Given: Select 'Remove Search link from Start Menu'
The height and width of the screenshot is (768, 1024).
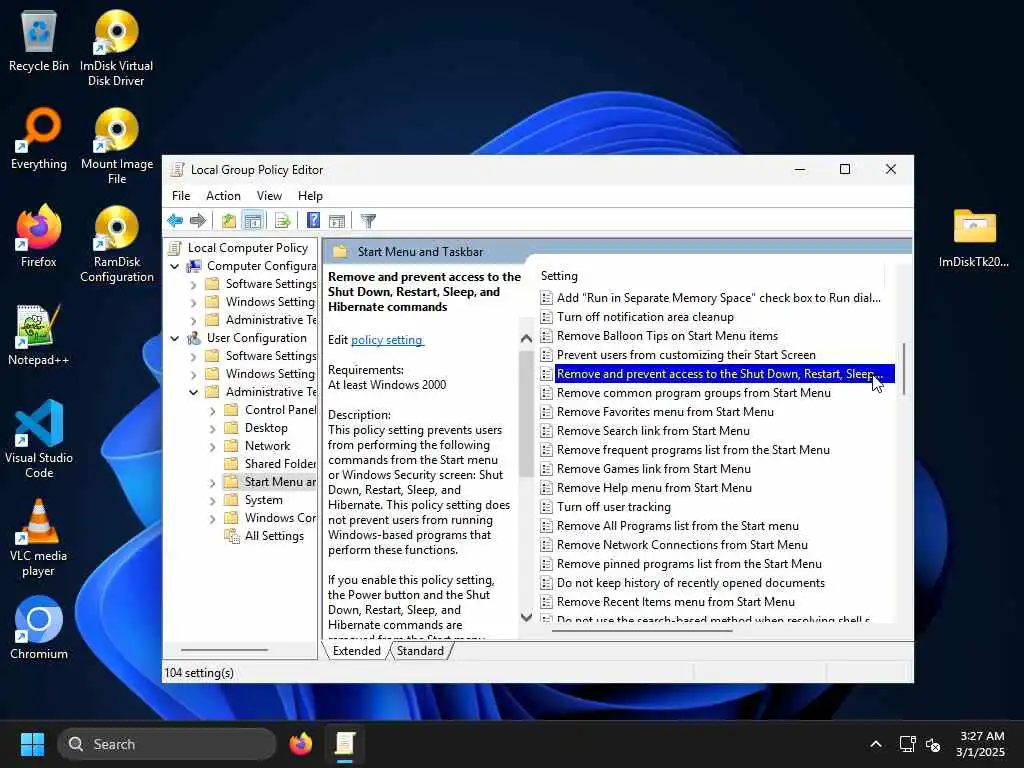Looking at the screenshot, I should click(653, 430).
